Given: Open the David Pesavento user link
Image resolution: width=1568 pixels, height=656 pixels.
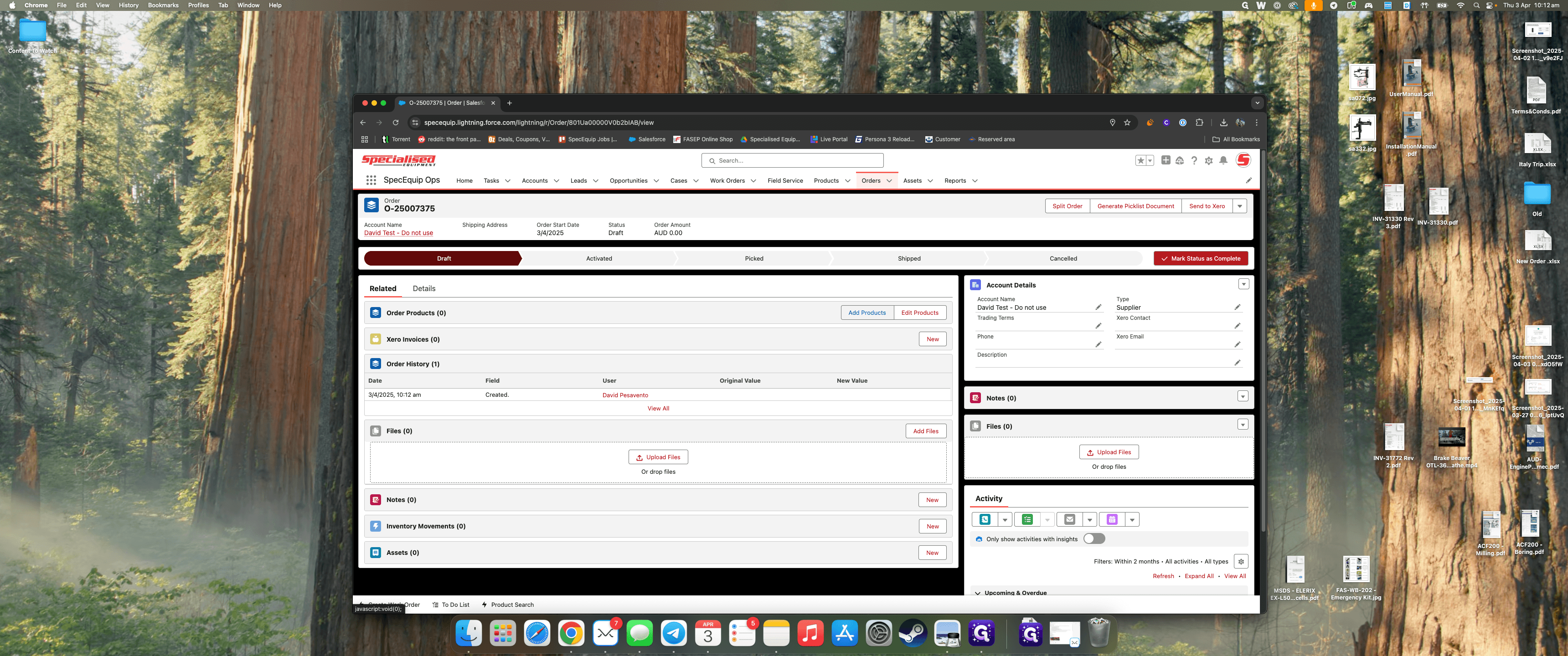Looking at the screenshot, I should [x=625, y=395].
